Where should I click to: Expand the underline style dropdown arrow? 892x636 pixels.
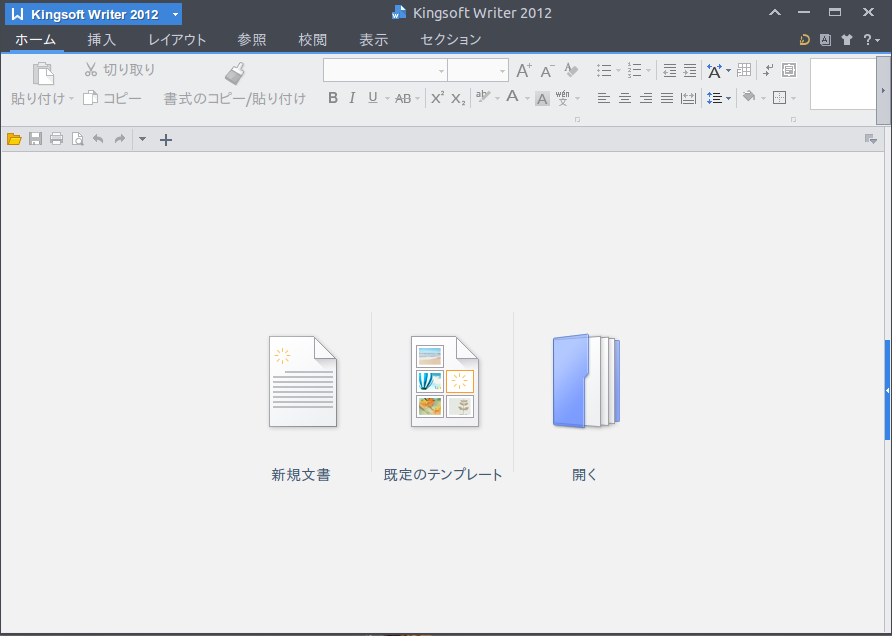[x=387, y=99]
